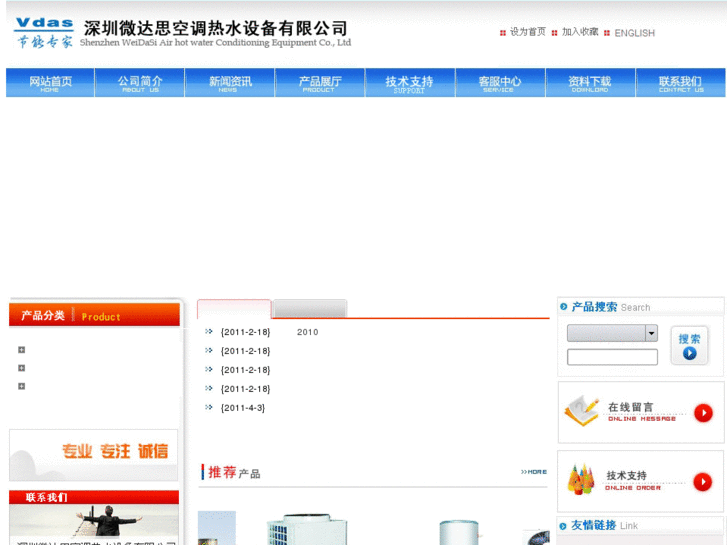Click the Vdas company logo
Screen dimensions: 727x545
point(44,32)
